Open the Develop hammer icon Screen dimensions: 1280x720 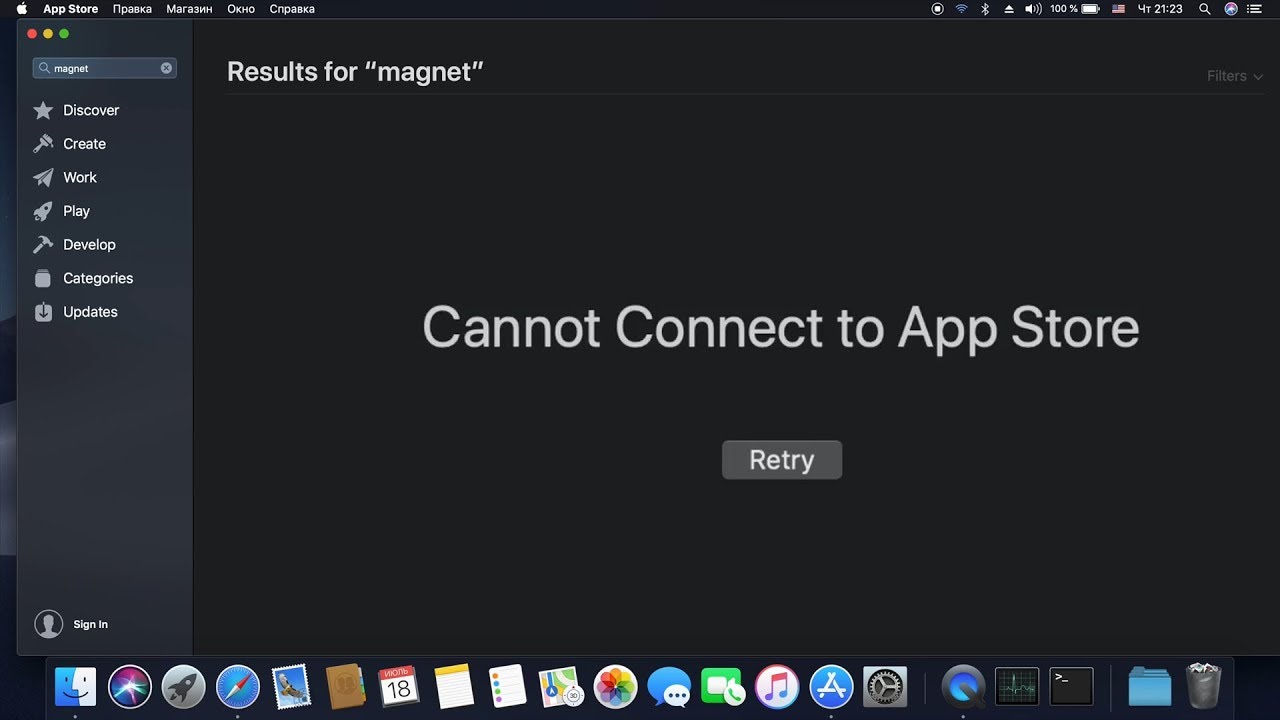click(x=43, y=244)
